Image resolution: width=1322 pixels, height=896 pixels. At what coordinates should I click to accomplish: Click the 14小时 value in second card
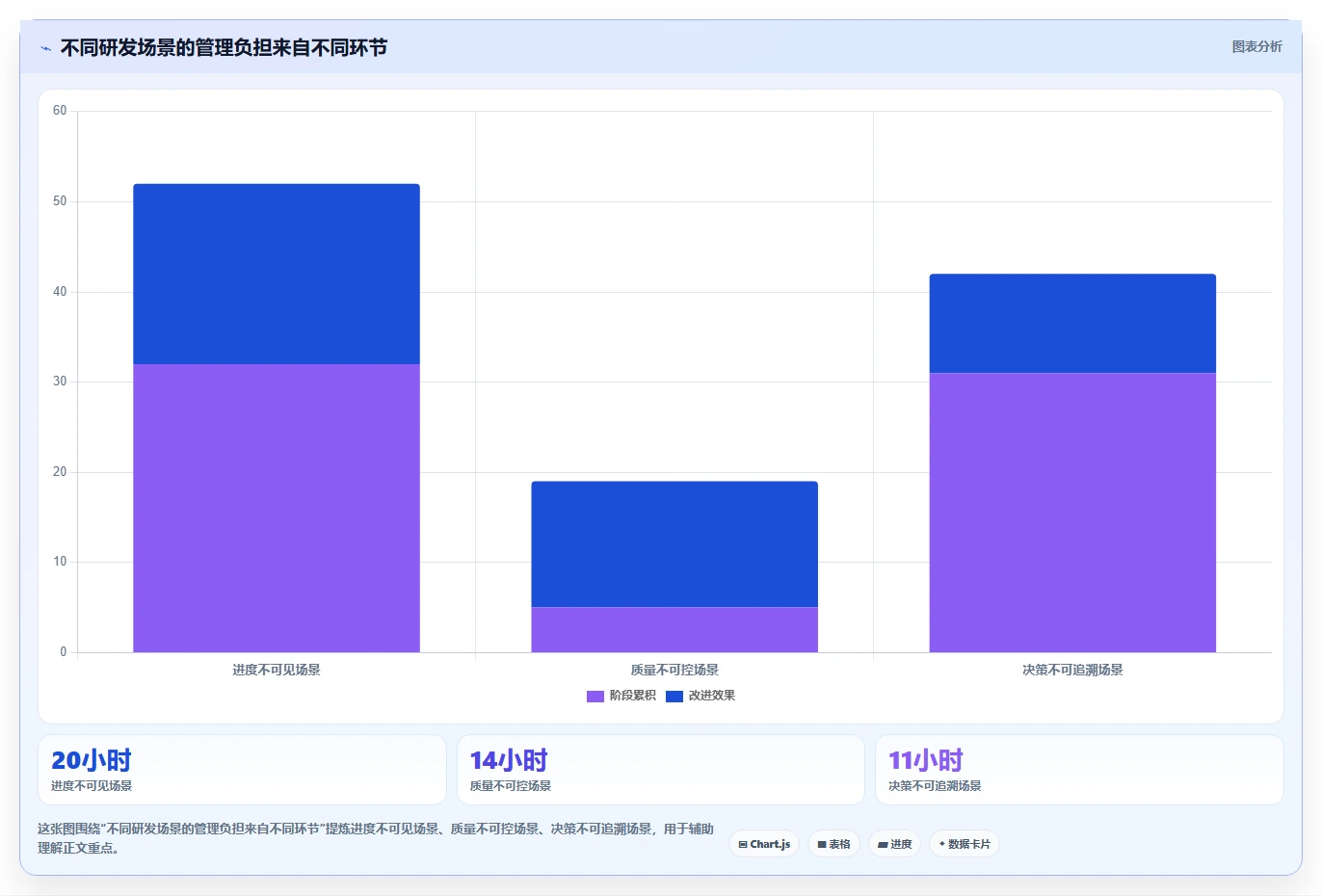pyautogui.click(x=509, y=760)
